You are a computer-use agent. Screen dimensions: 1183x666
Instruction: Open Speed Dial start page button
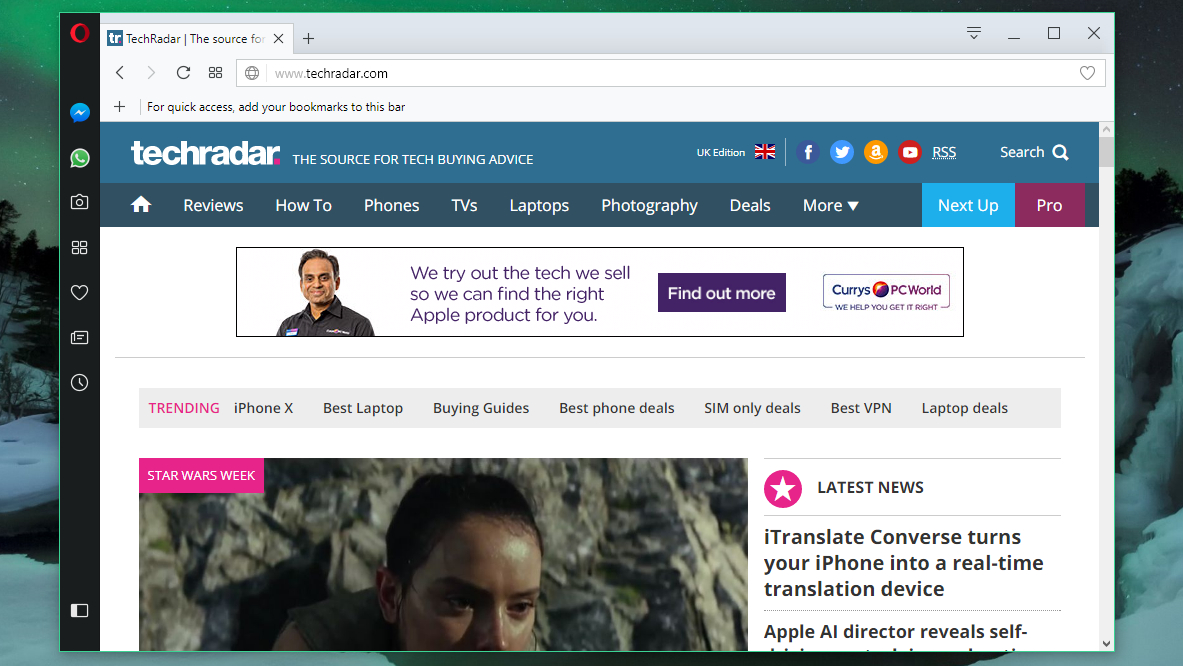pyautogui.click(x=215, y=72)
